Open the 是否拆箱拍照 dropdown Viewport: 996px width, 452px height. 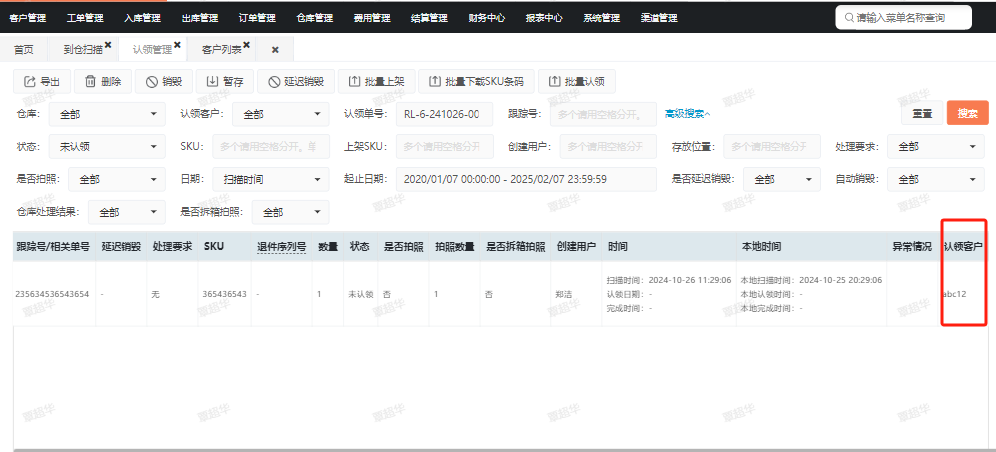[x=291, y=212]
